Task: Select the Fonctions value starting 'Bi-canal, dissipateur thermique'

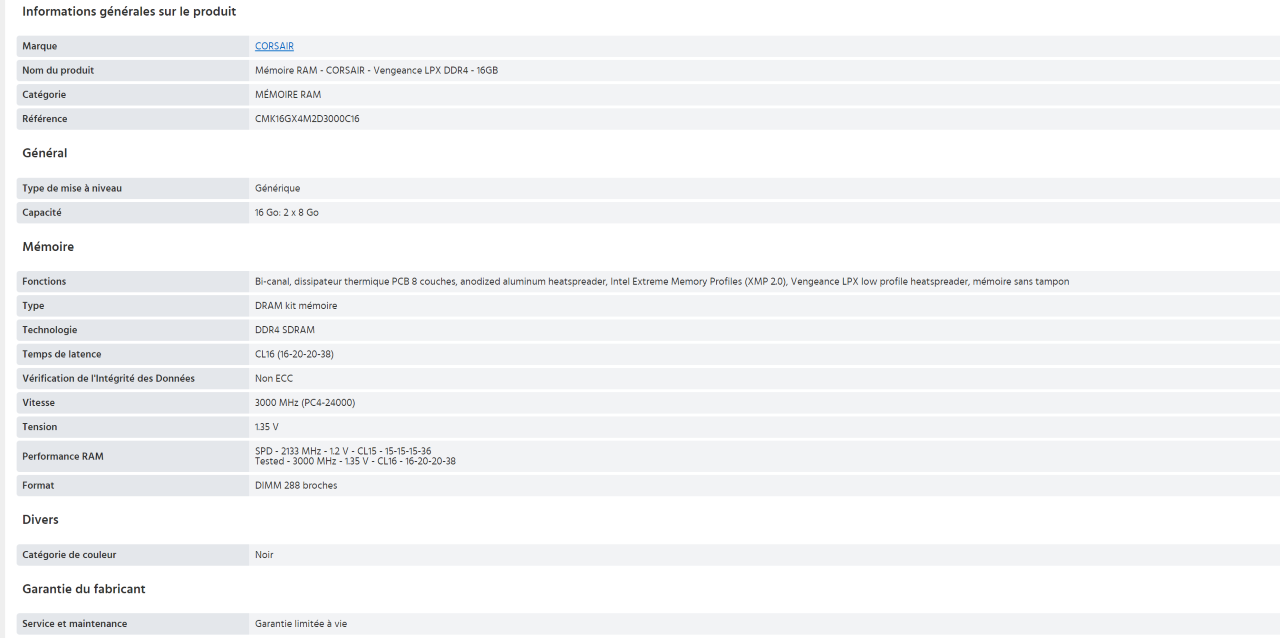Action: tap(662, 281)
